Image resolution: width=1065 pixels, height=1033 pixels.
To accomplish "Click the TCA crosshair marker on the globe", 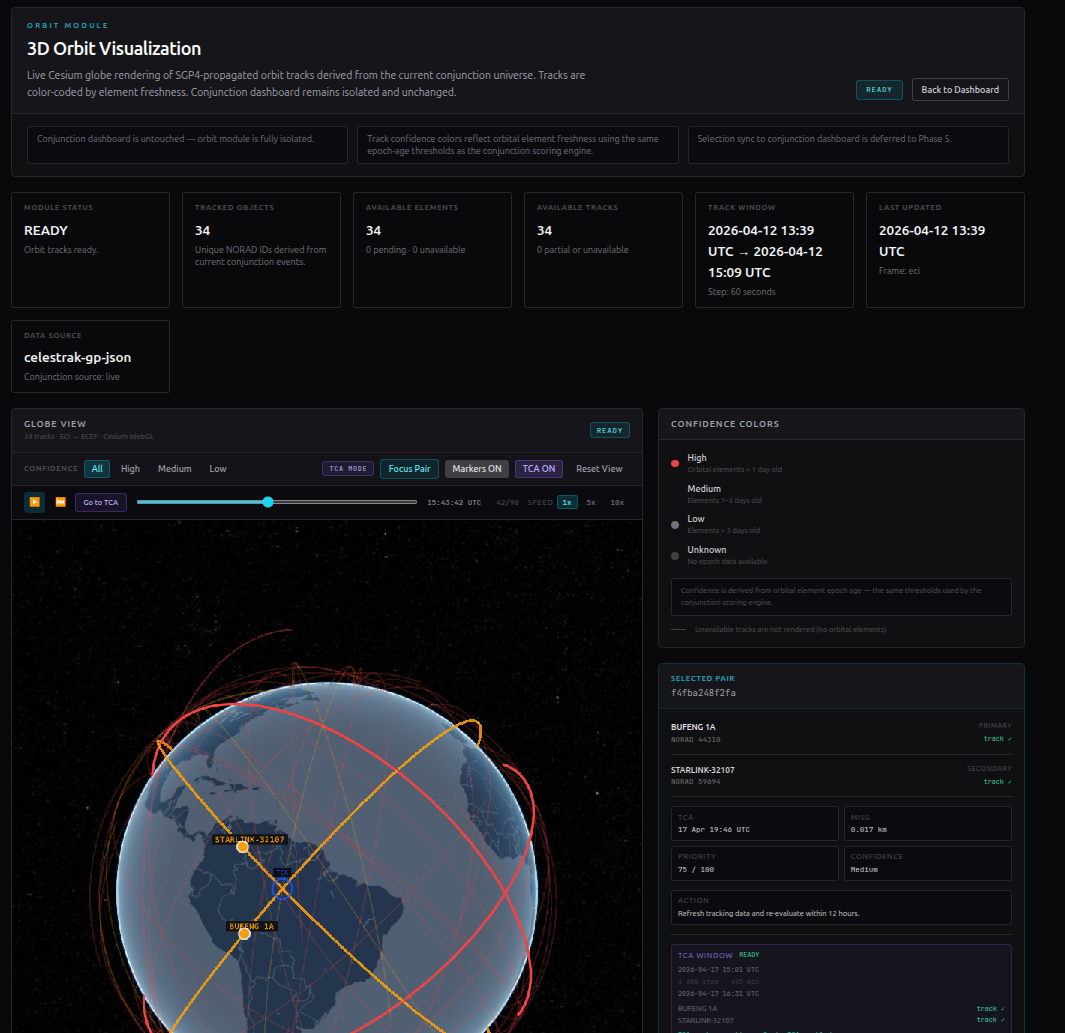I will (282, 888).
